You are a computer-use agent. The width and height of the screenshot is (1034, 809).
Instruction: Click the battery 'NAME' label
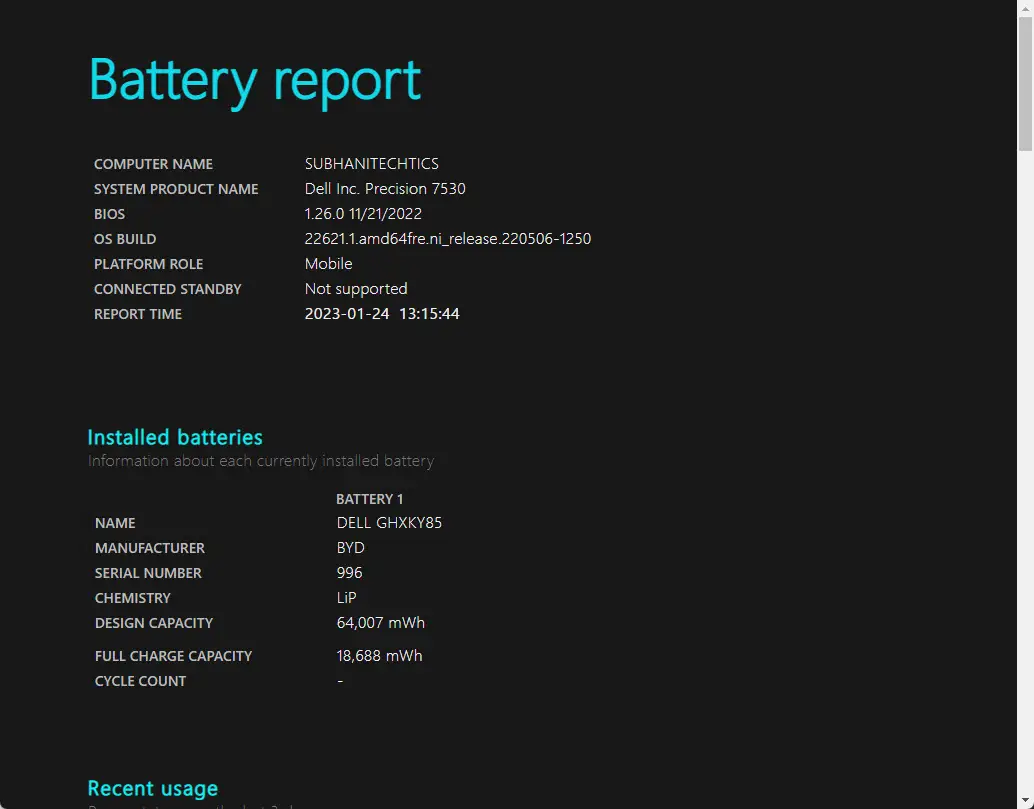pos(115,524)
